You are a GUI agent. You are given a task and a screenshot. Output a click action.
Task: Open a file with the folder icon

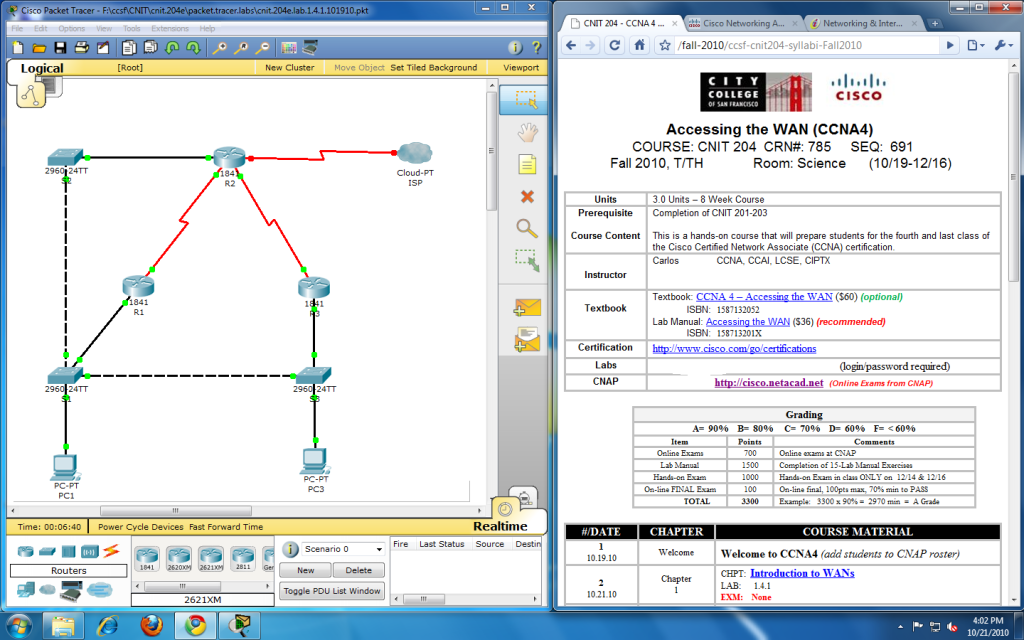coord(39,47)
